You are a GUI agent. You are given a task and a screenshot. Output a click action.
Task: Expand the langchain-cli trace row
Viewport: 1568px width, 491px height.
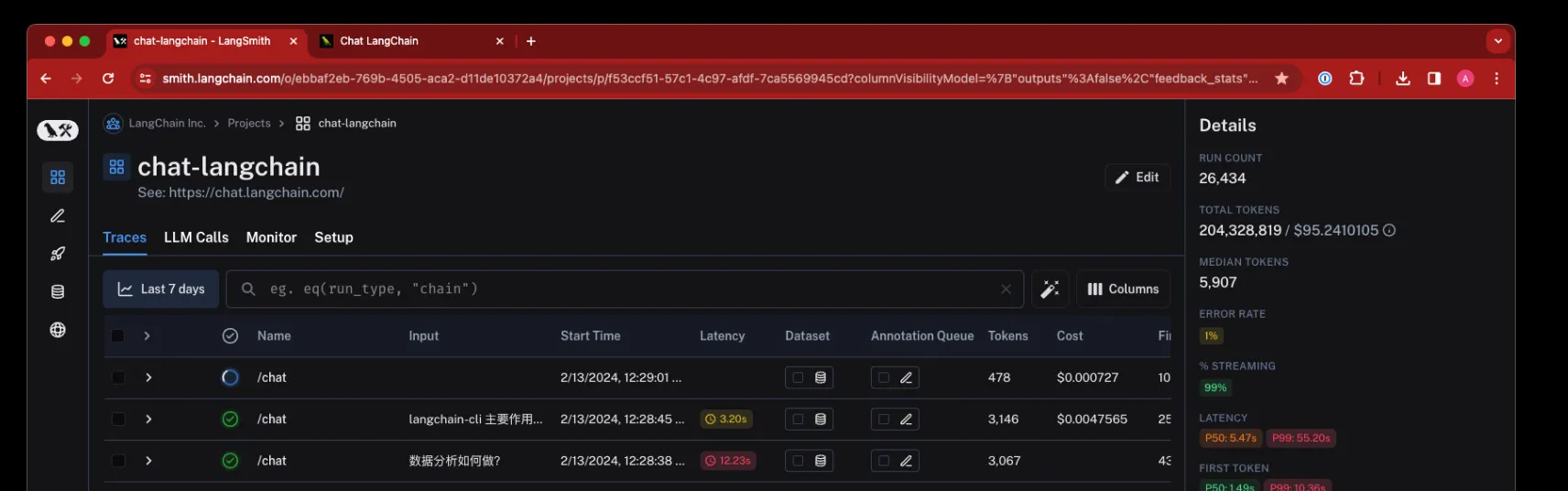click(x=148, y=420)
